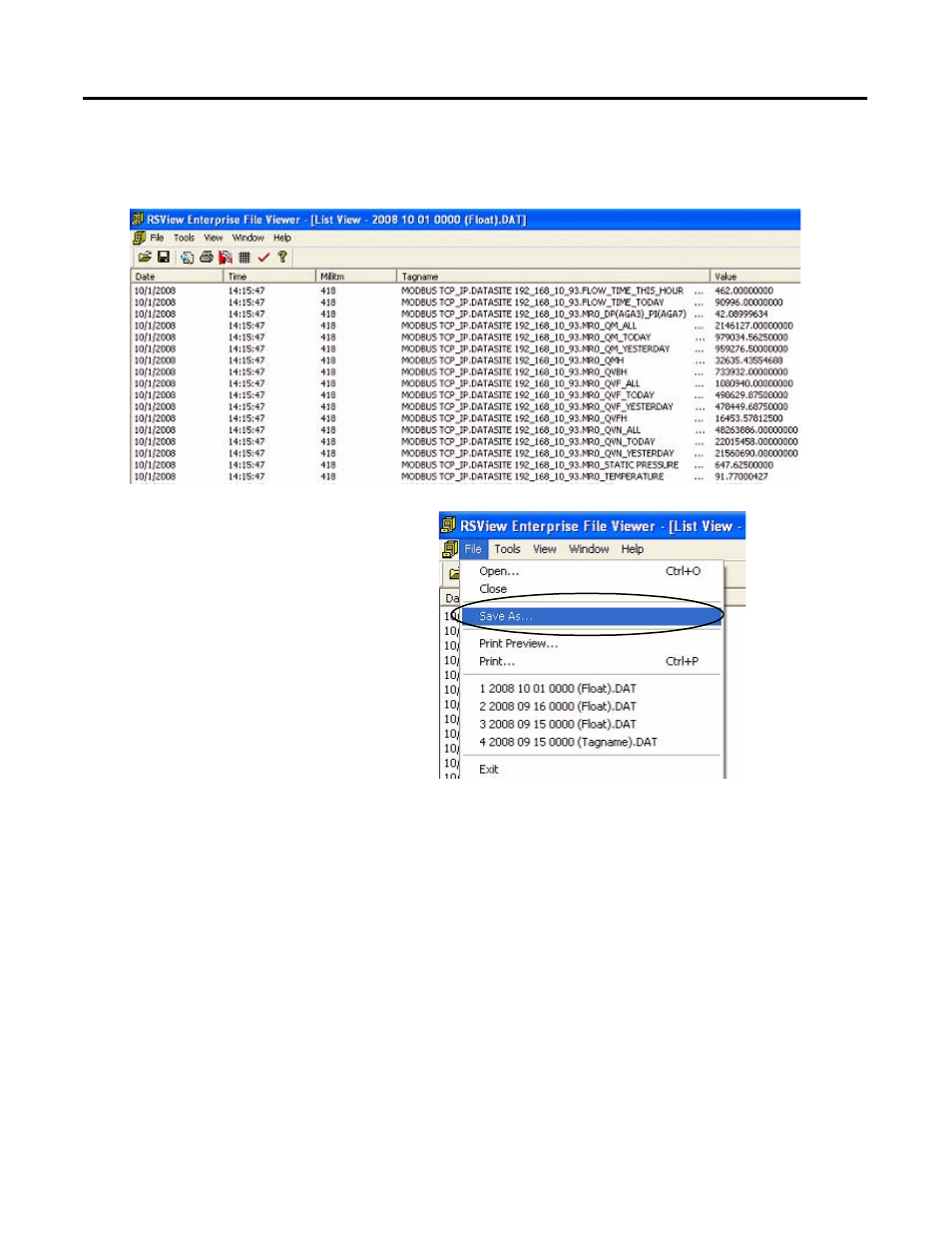Open recent file 3 2008 09 15 0000 (Float).DAT
The width and height of the screenshot is (952, 1233).
pyautogui.click(x=591, y=725)
